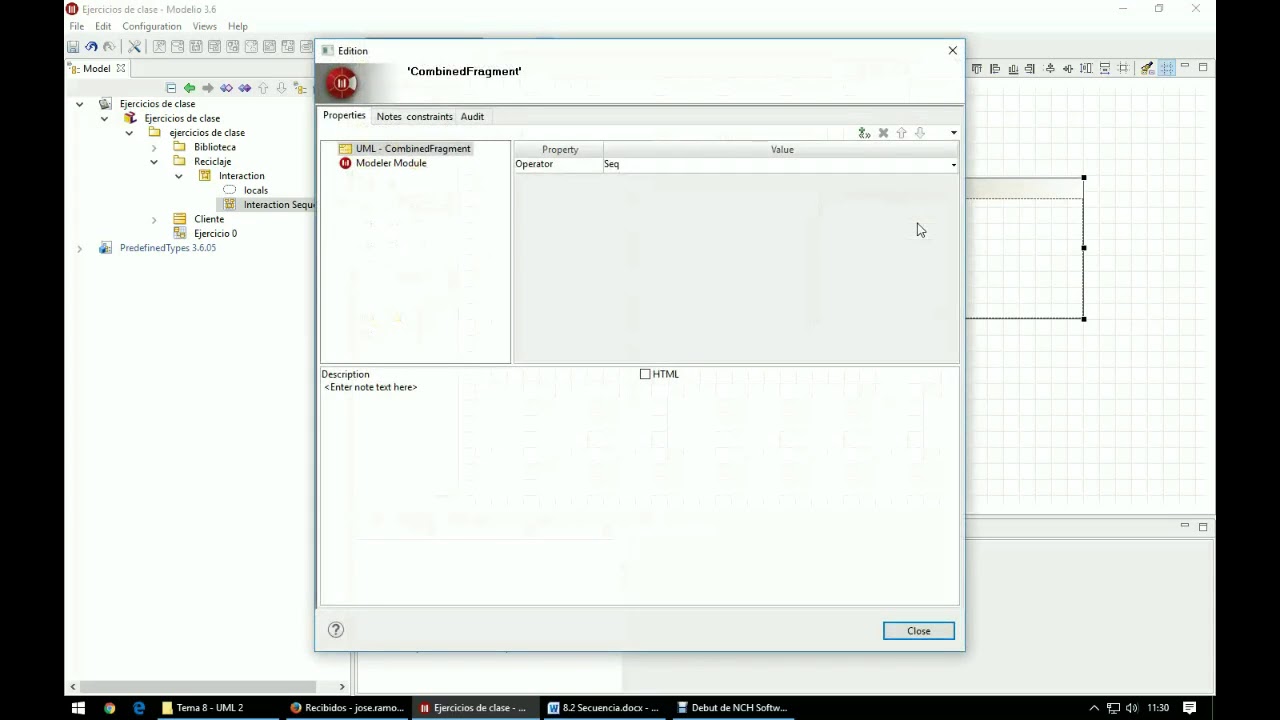Open the help question mark icon
The height and width of the screenshot is (720, 1280).
point(336,629)
